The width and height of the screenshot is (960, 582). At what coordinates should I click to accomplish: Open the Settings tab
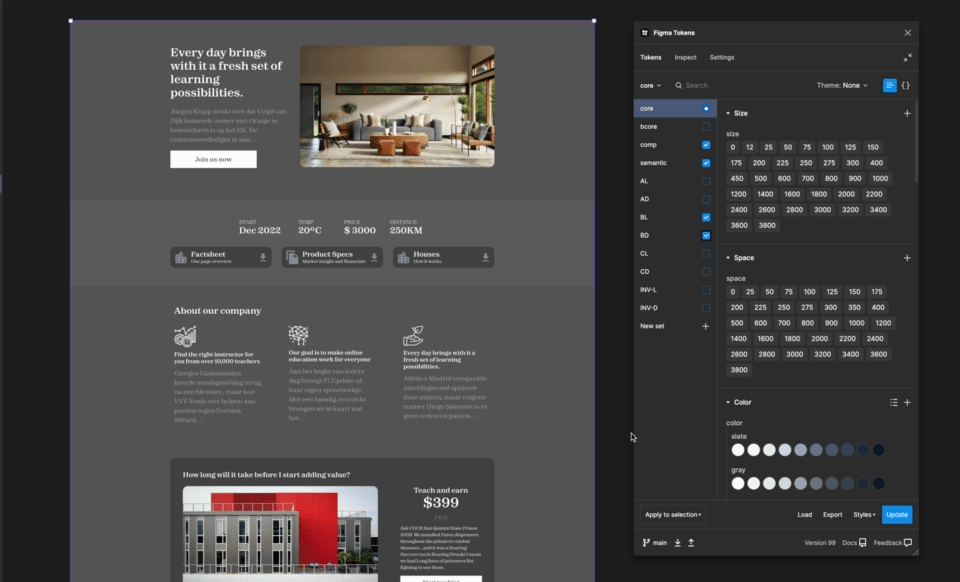pyautogui.click(x=722, y=58)
